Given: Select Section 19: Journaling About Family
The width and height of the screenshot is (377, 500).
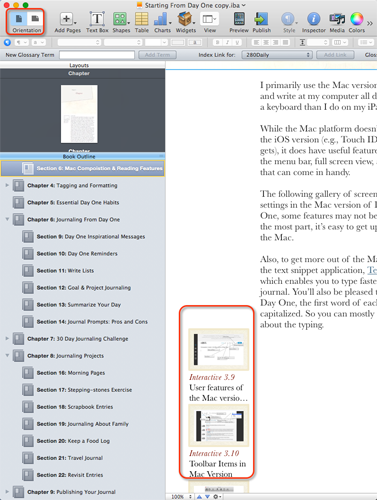Looking at the screenshot, I should pos(82,424).
